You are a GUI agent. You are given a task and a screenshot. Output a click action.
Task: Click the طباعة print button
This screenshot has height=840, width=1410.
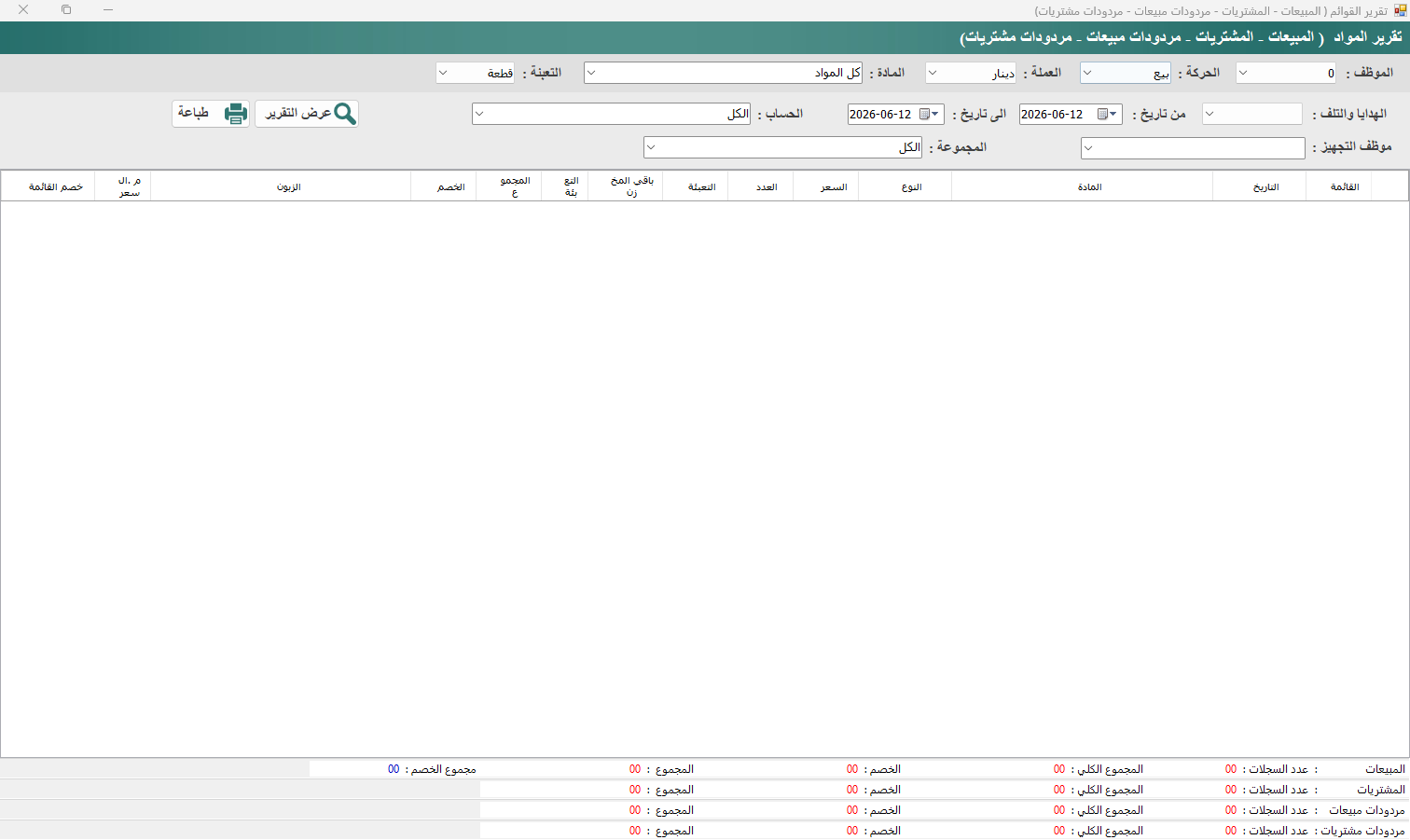(x=211, y=114)
